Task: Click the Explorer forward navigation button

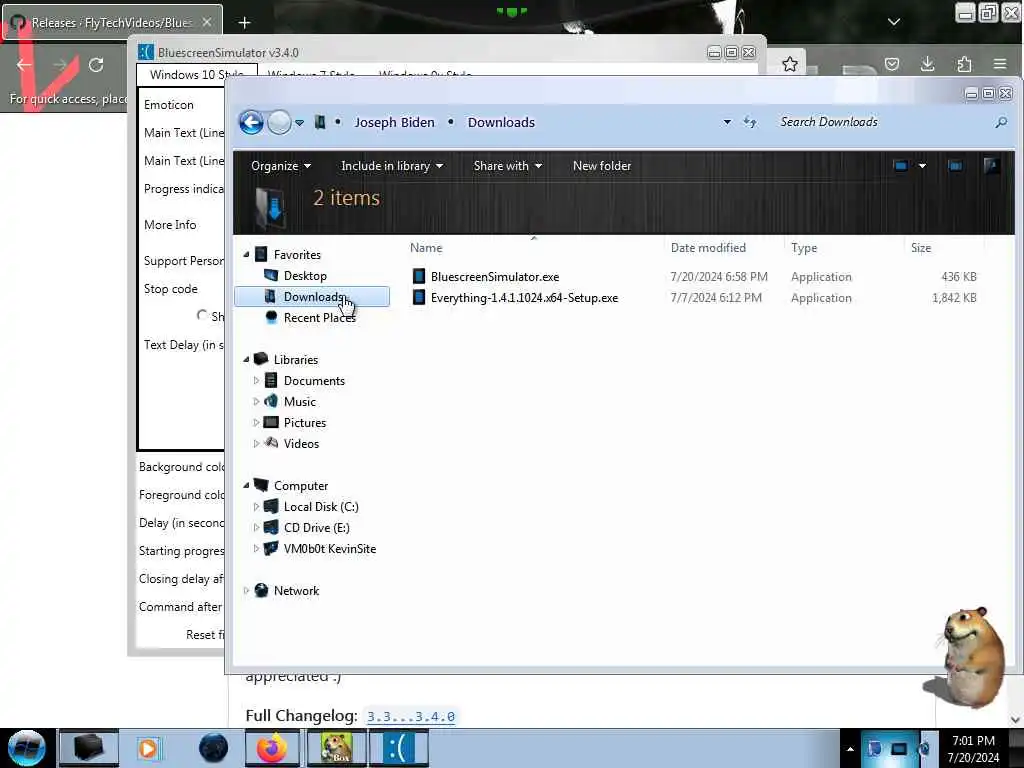Action: click(x=280, y=122)
